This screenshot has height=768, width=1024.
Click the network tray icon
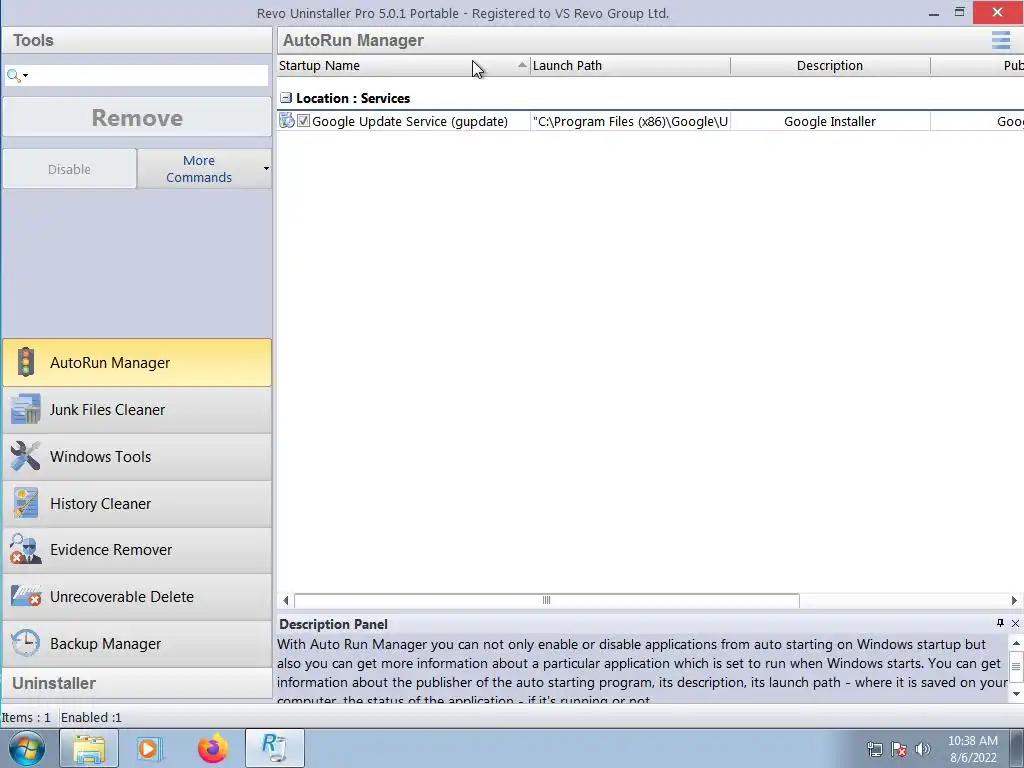pos(874,749)
